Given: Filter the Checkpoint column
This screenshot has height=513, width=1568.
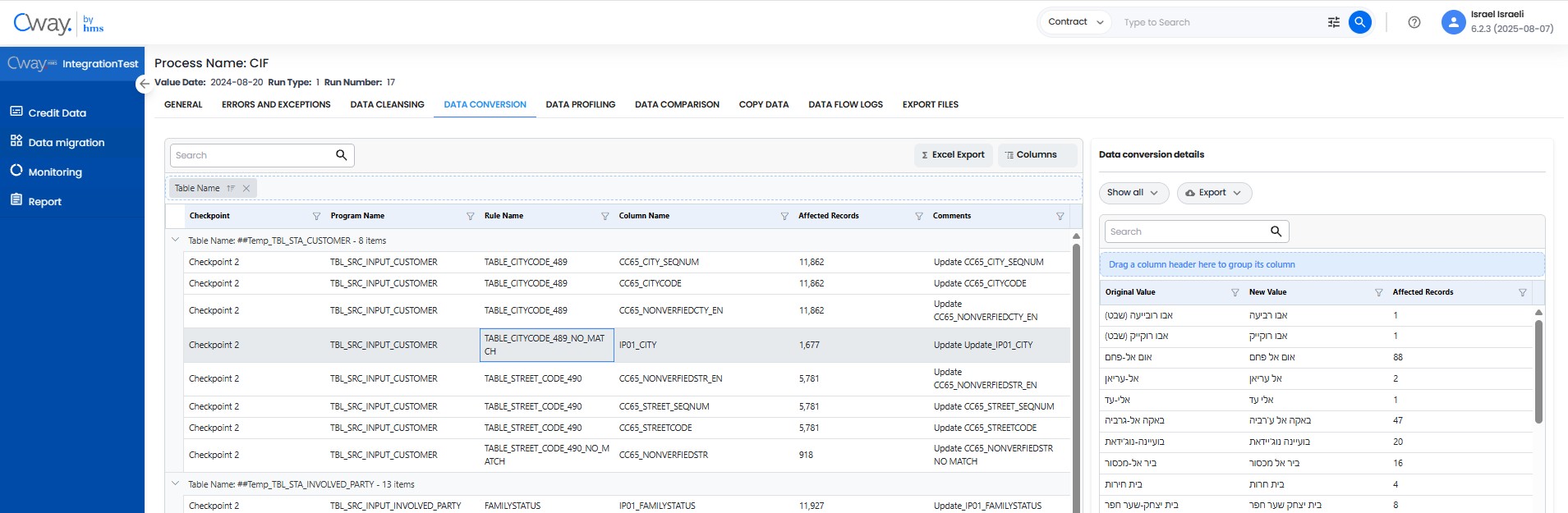Looking at the screenshot, I should [316, 216].
